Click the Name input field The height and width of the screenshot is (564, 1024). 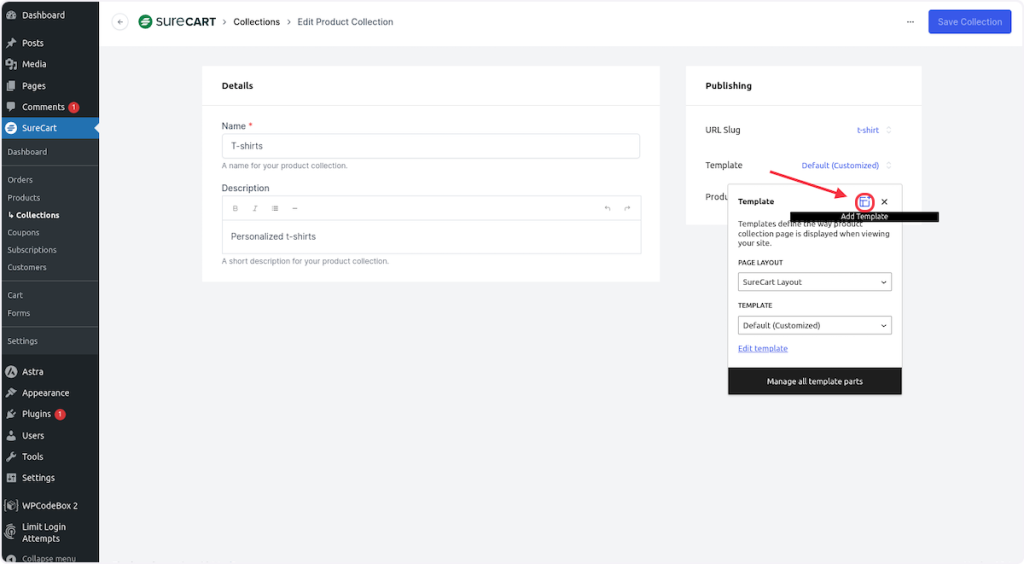[430, 146]
